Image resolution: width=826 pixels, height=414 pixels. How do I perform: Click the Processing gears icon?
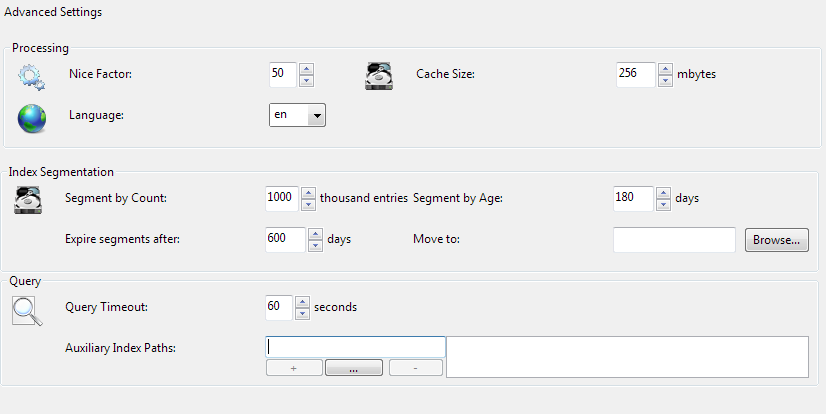[x=31, y=76]
